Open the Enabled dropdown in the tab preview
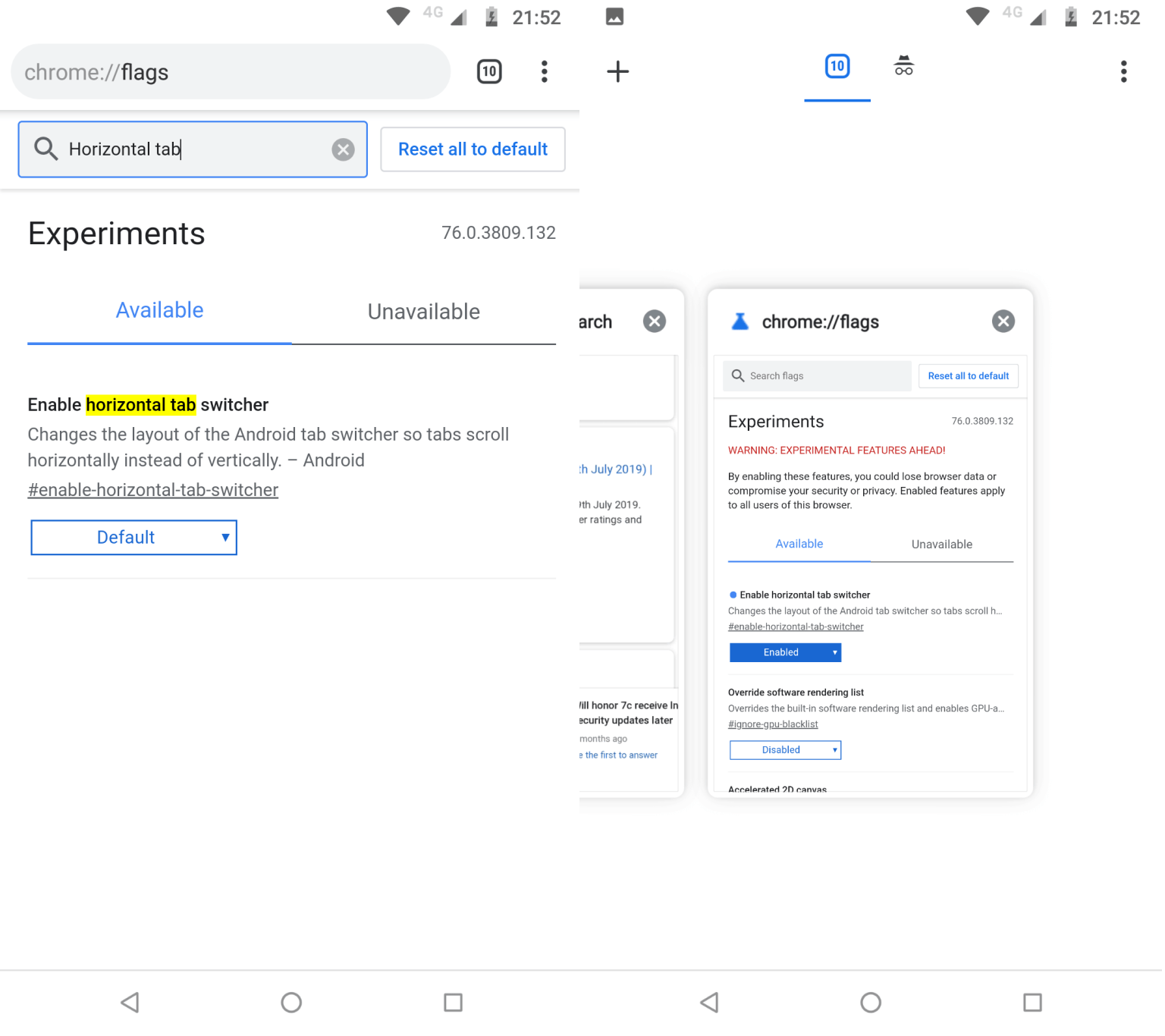Screen dimensions: 1165x1036 pyautogui.click(x=785, y=652)
